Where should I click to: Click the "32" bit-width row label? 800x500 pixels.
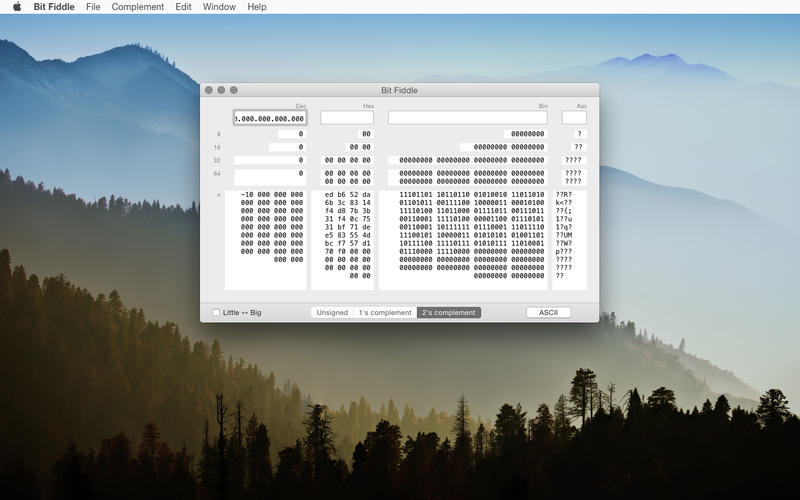click(217, 160)
